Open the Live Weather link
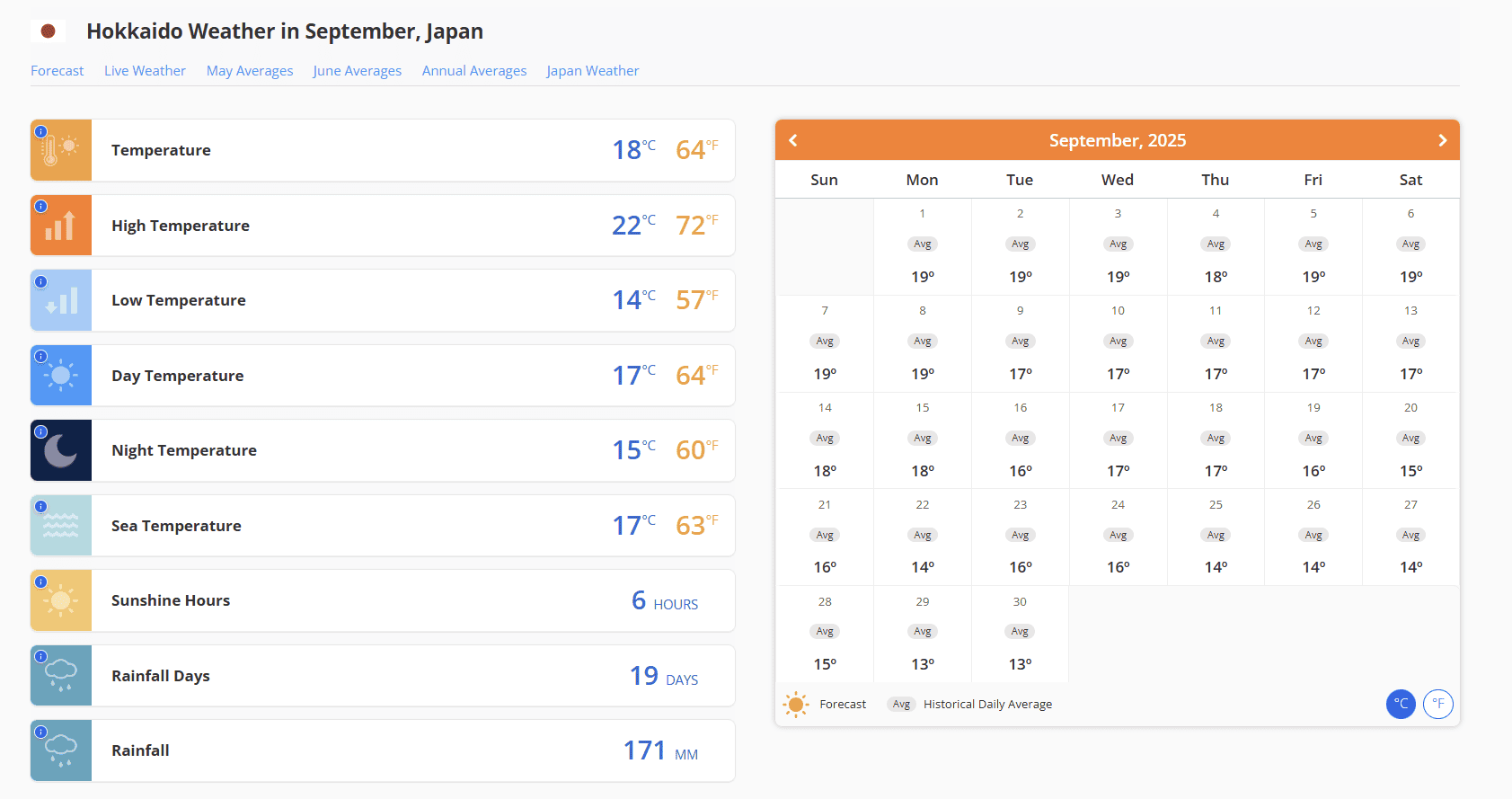This screenshot has width=1512, height=799. tap(145, 71)
